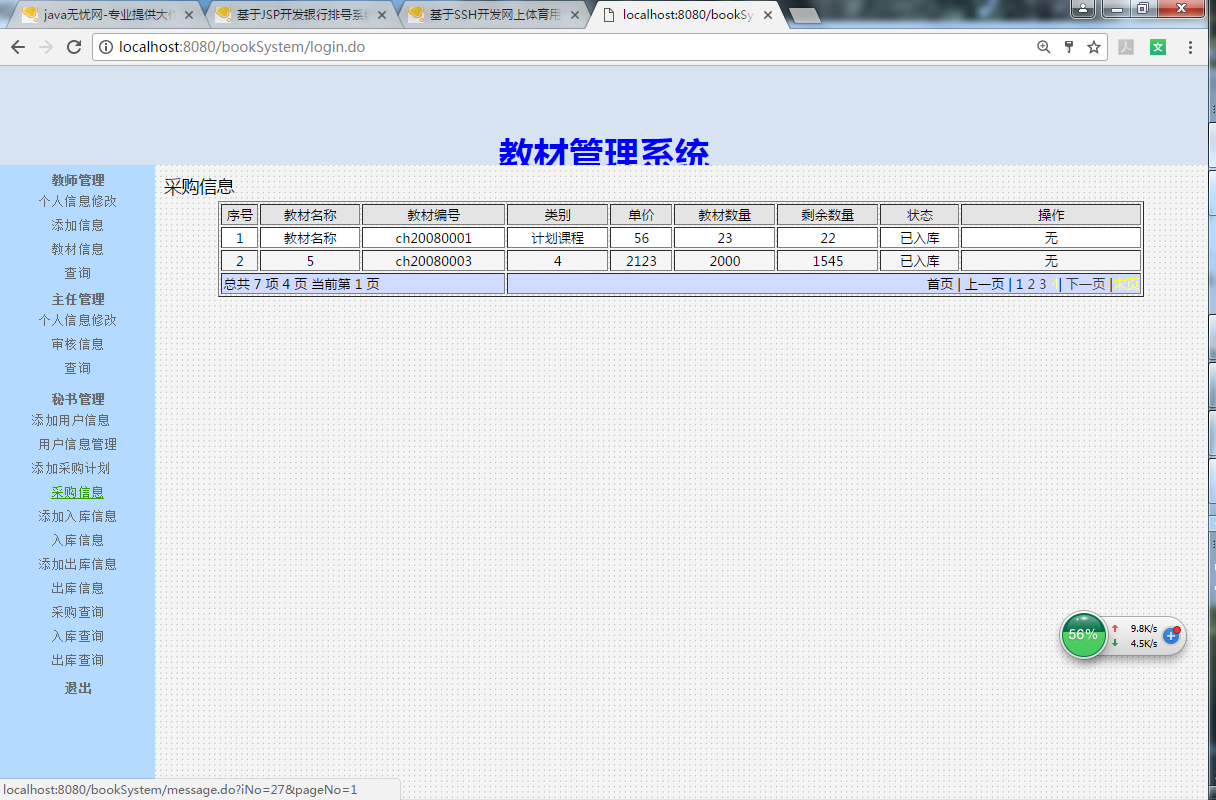Click 退出 to log out

[78, 688]
